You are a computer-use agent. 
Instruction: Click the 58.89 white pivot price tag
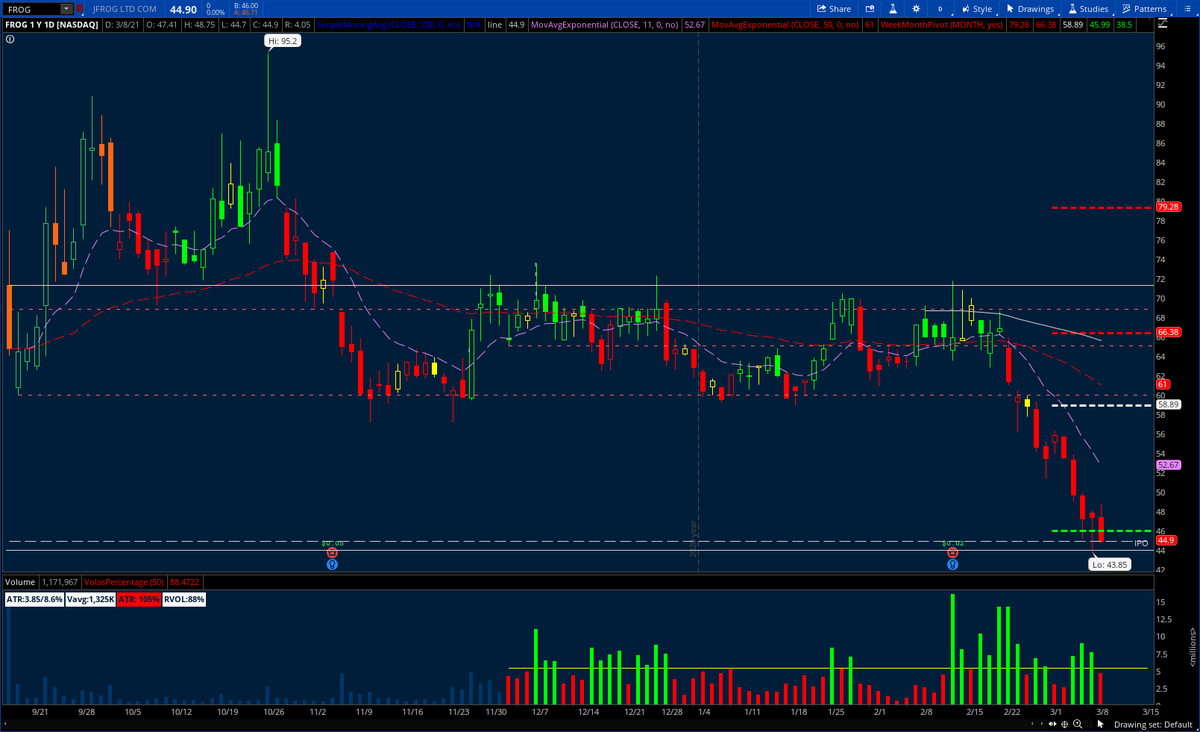pos(1169,405)
